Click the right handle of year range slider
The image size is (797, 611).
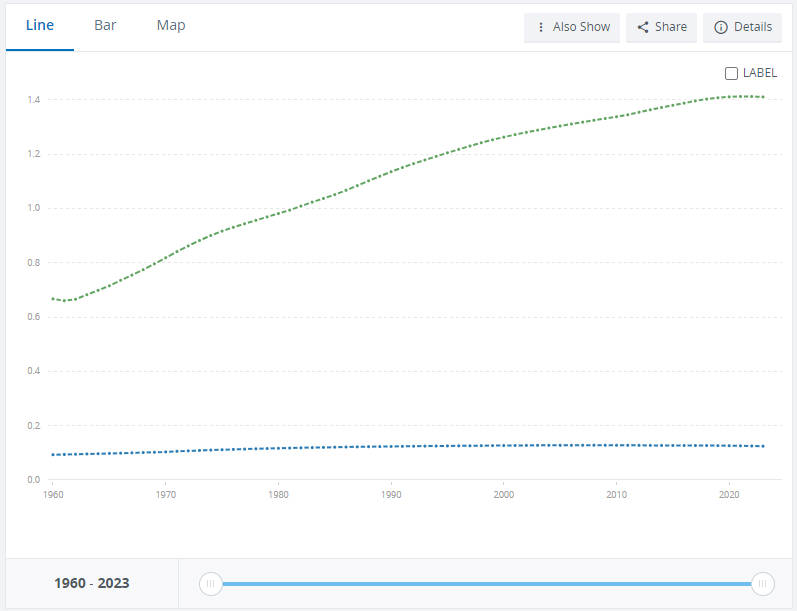point(762,584)
